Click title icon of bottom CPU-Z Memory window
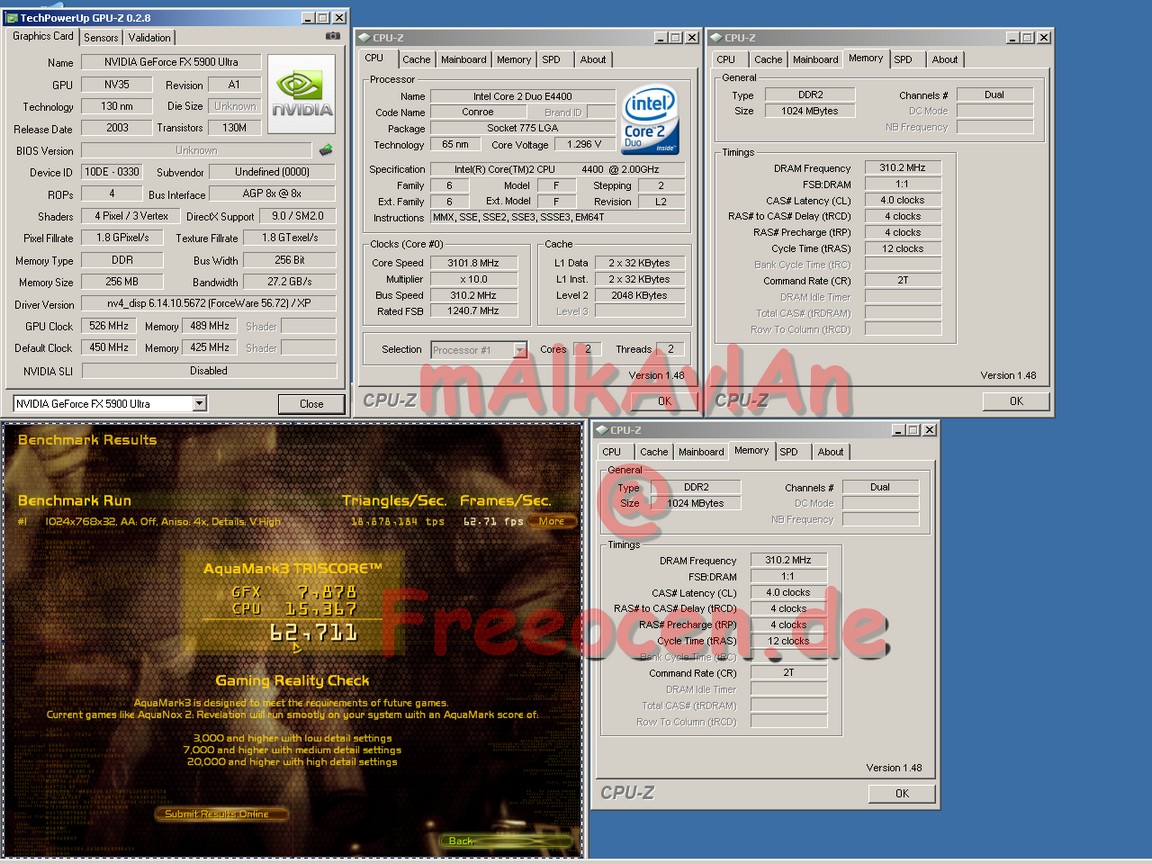 pos(602,430)
